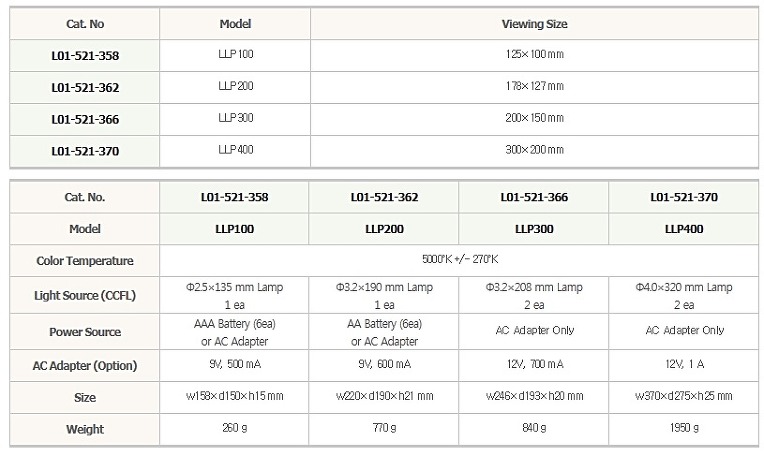Select the 5000°K +/- 270°K value
Image resolution: width=764 pixels, height=456 pixels.
(459, 260)
